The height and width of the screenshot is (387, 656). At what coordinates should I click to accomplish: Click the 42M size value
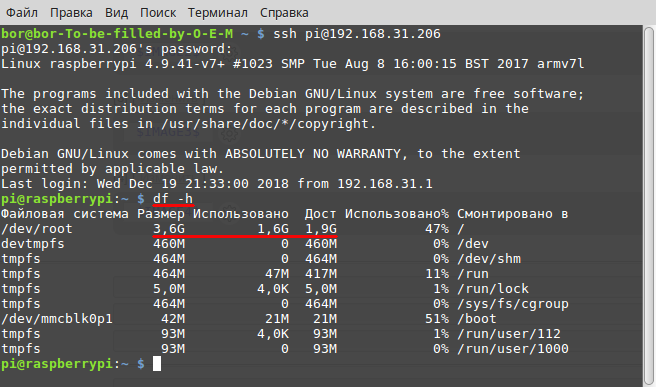click(x=173, y=319)
